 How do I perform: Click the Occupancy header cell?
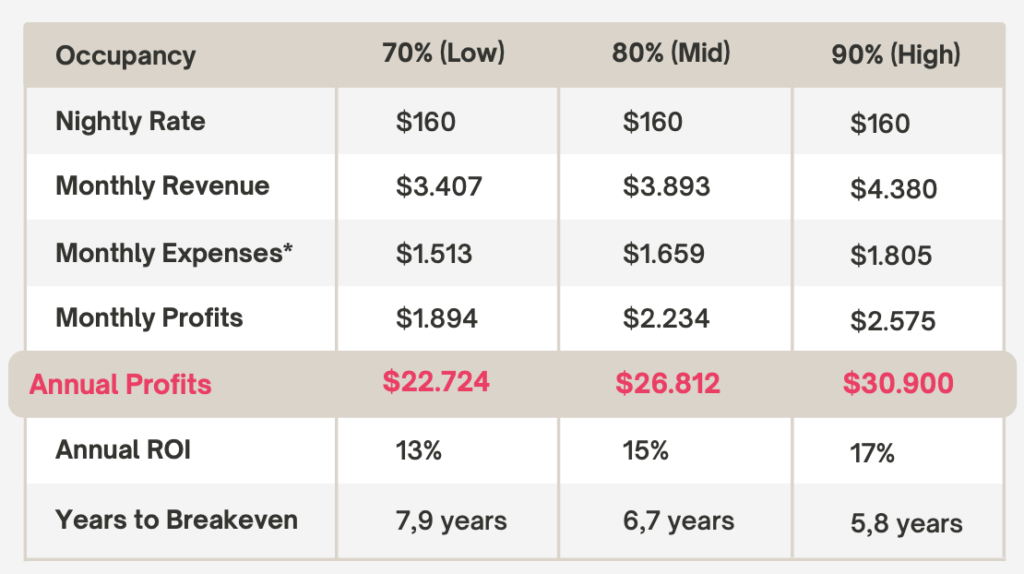click(x=125, y=56)
